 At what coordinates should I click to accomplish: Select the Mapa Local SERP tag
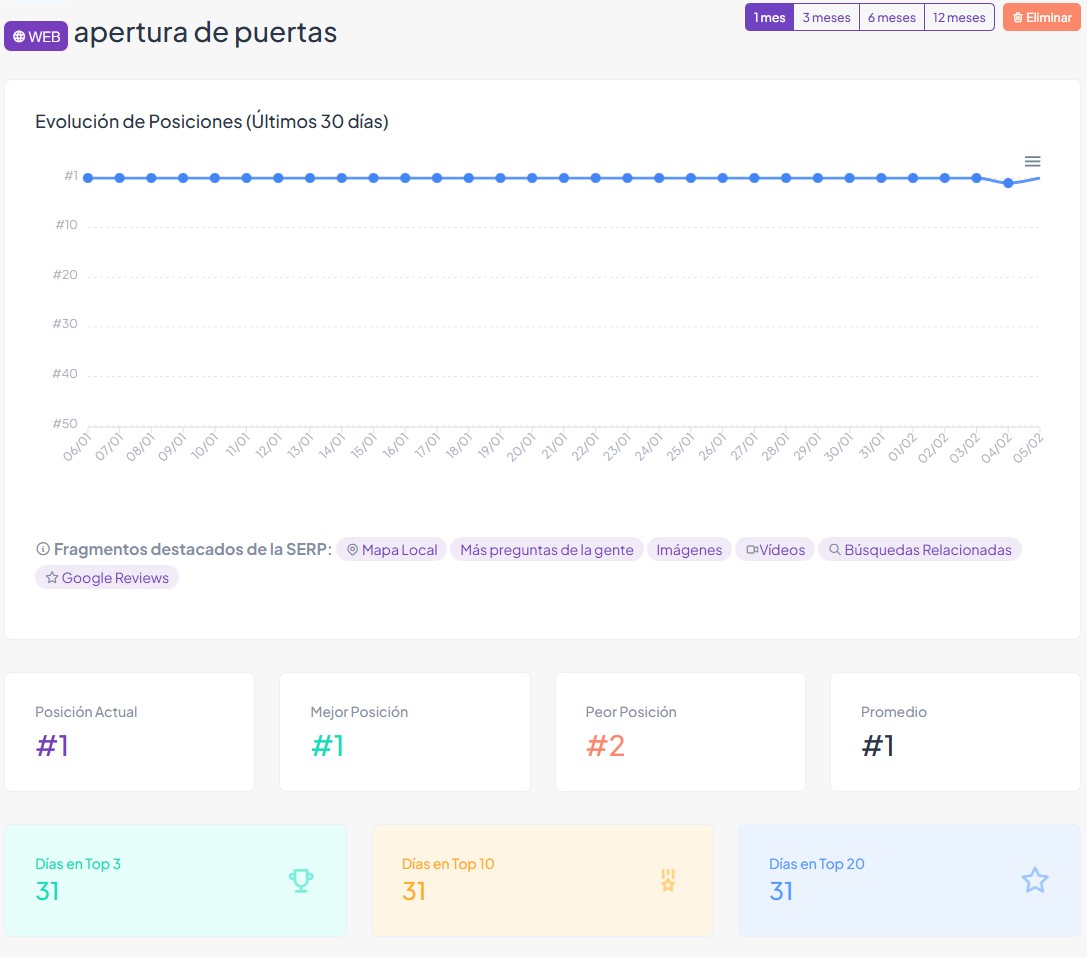click(391, 550)
